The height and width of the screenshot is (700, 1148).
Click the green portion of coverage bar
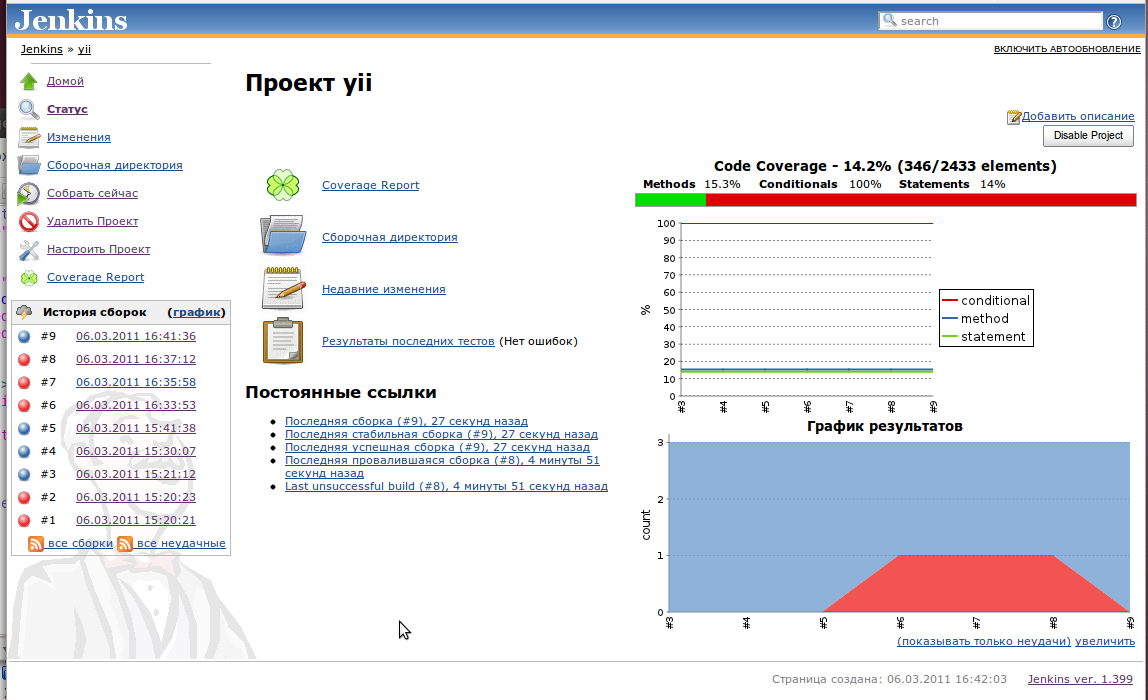pyautogui.click(x=670, y=200)
